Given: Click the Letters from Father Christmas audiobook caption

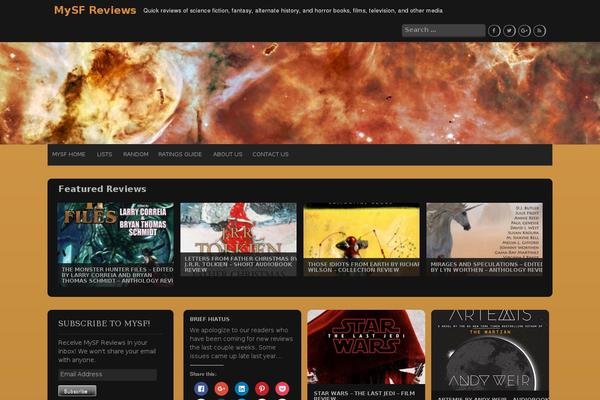Looking at the screenshot, I should [x=240, y=264].
